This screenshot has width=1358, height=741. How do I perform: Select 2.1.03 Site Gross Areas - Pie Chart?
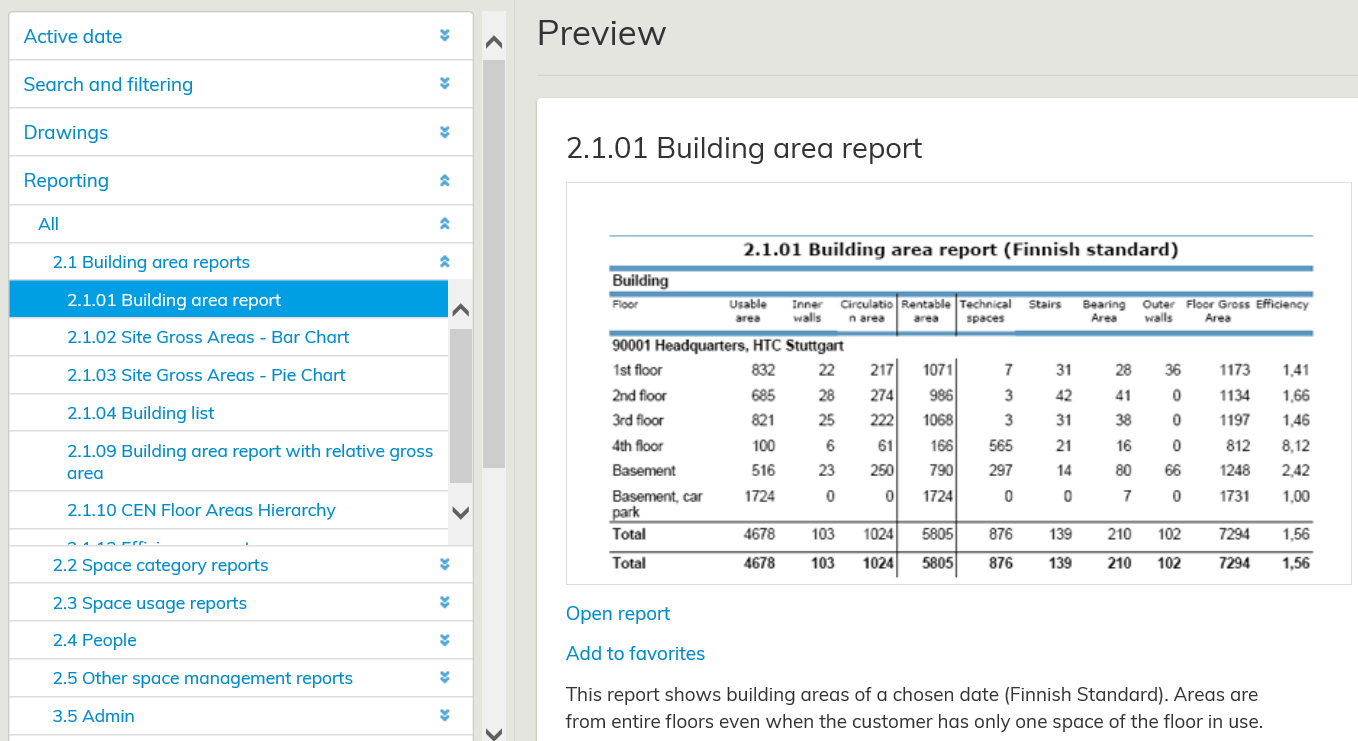point(206,375)
